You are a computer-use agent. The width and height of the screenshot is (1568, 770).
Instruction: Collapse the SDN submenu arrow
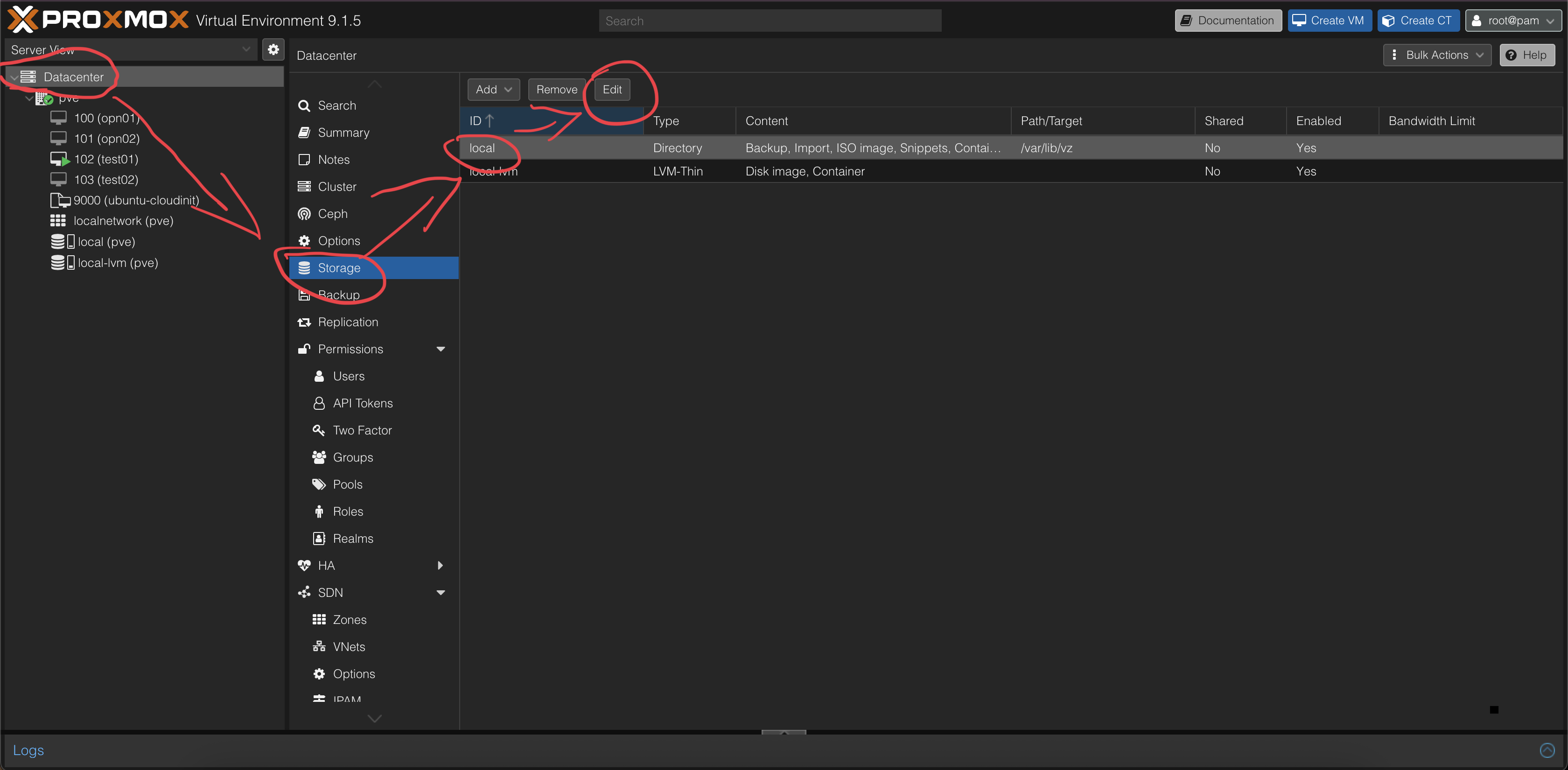coord(441,593)
